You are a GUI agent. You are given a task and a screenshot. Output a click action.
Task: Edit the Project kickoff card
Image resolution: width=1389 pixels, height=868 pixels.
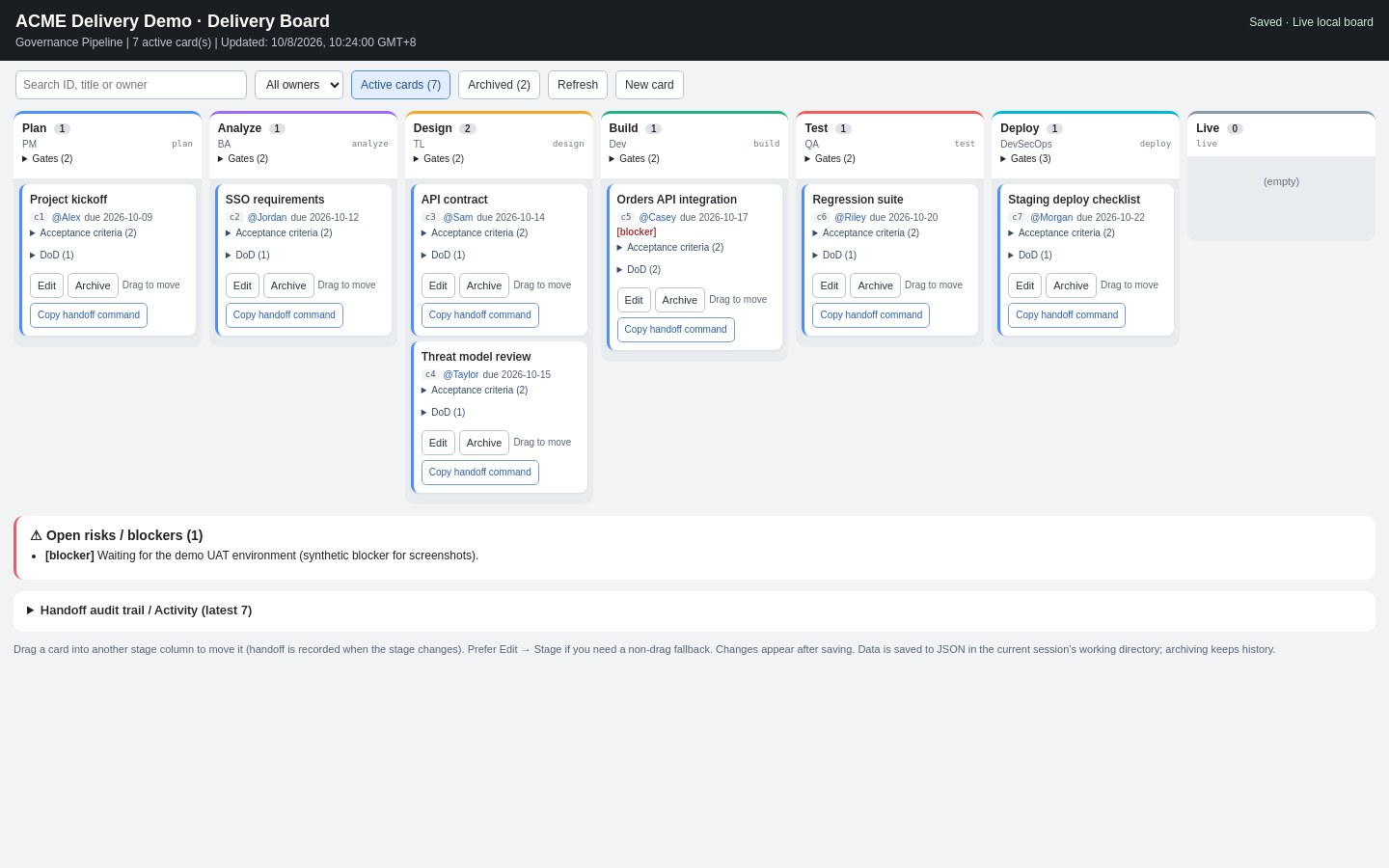(x=46, y=285)
